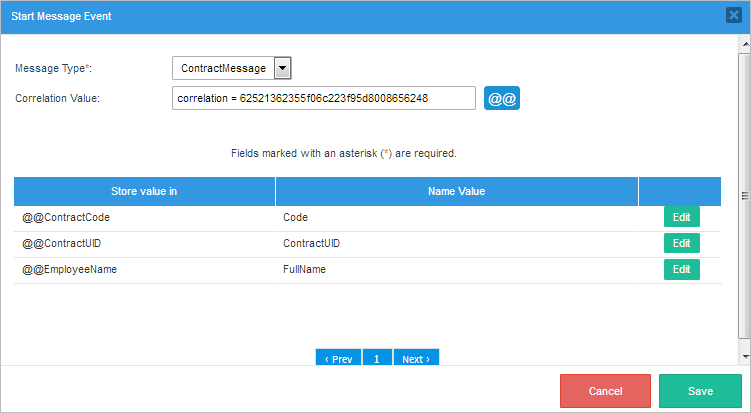Viewport: 751px width, 413px height.
Task: Select page 1 in pagination
Action: (x=376, y=358)
